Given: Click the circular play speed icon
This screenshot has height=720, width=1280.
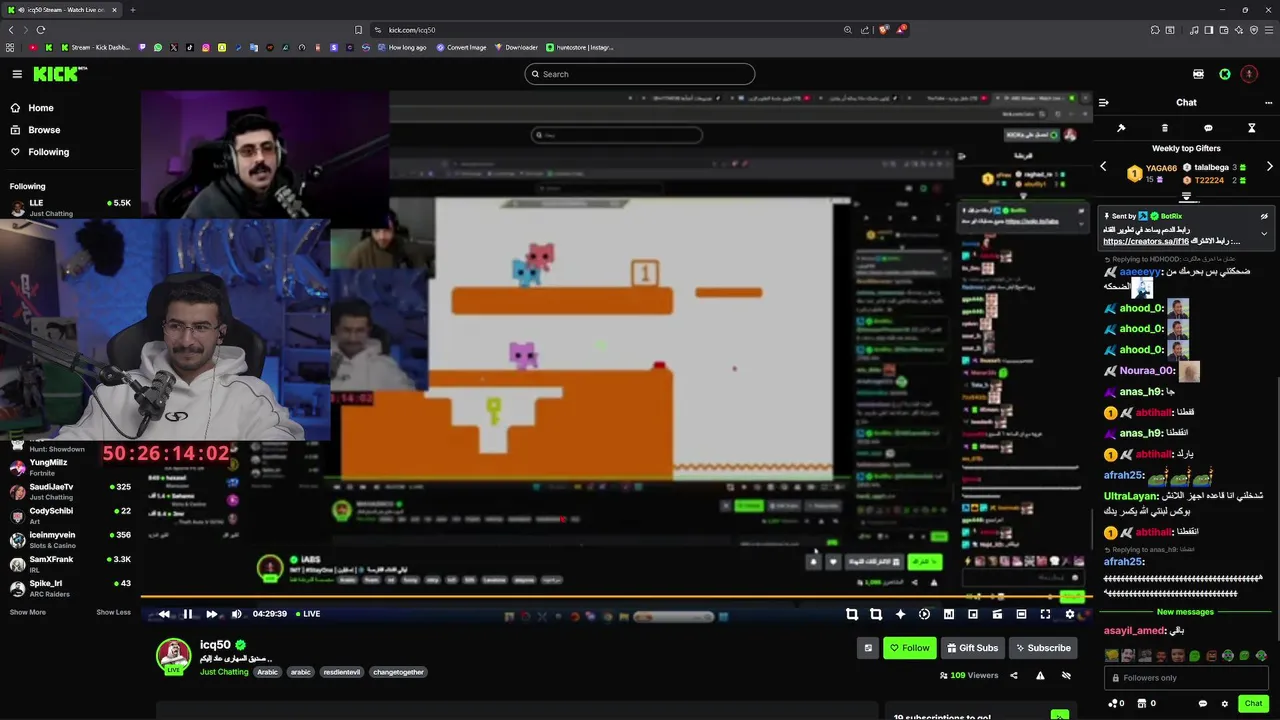Looking at the screenshot, I should [x=924, y=614].
